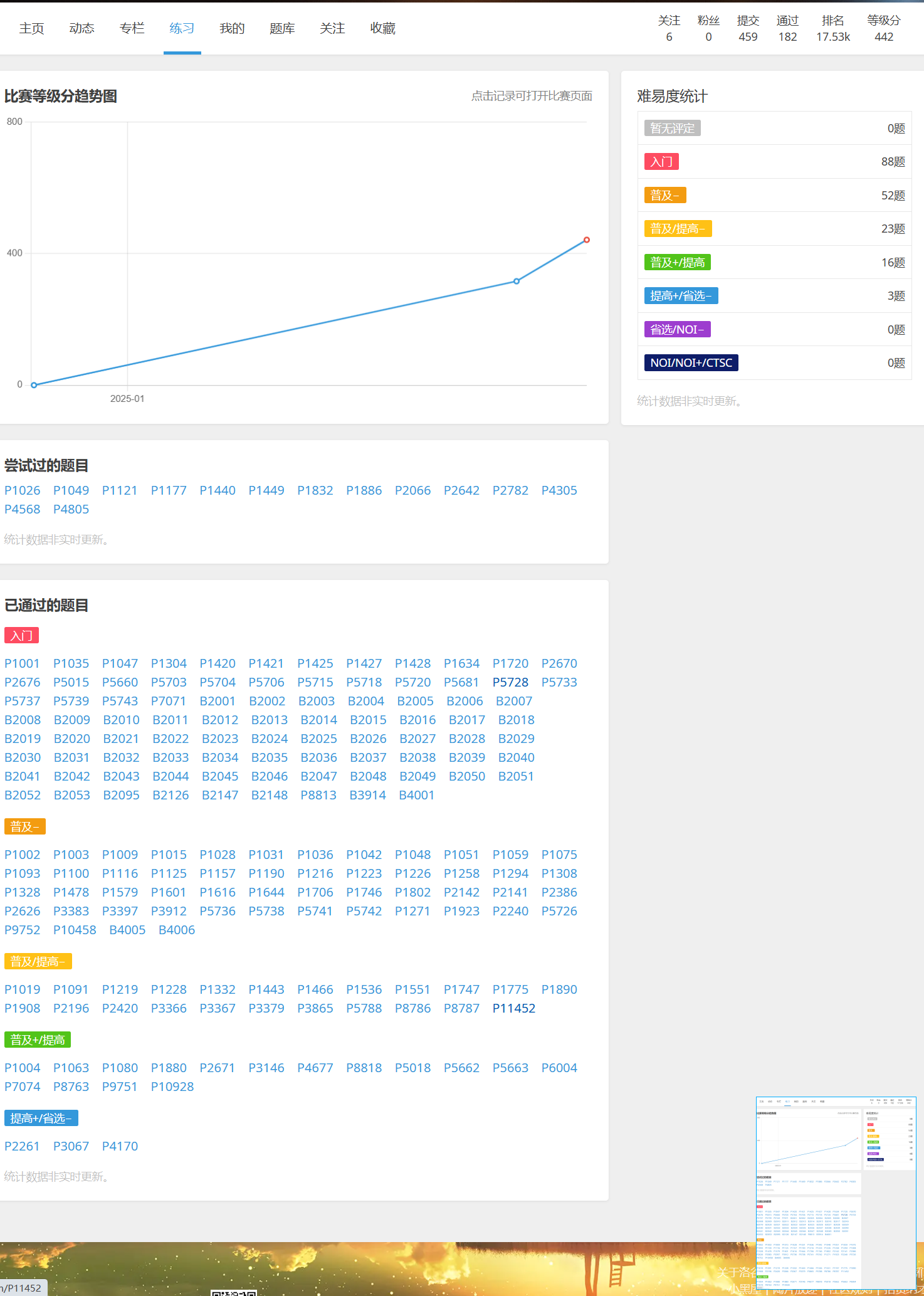Open passed problem P2670
The width and height of the screenshot is (924, 1296).
[x=559, y=663]
